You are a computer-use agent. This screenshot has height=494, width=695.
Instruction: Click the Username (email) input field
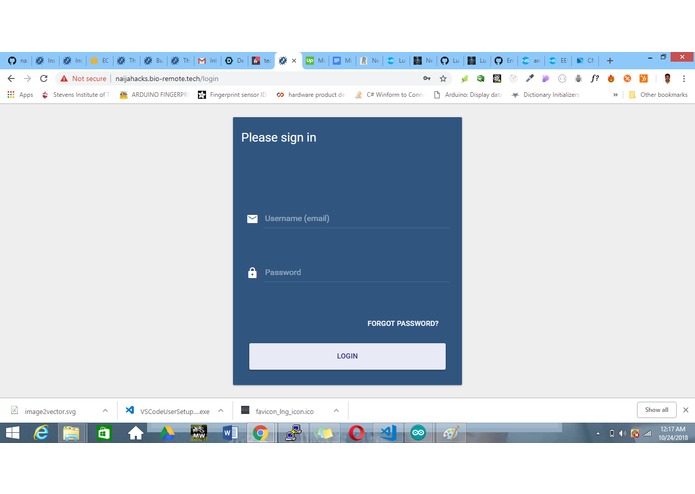(356, 218)
